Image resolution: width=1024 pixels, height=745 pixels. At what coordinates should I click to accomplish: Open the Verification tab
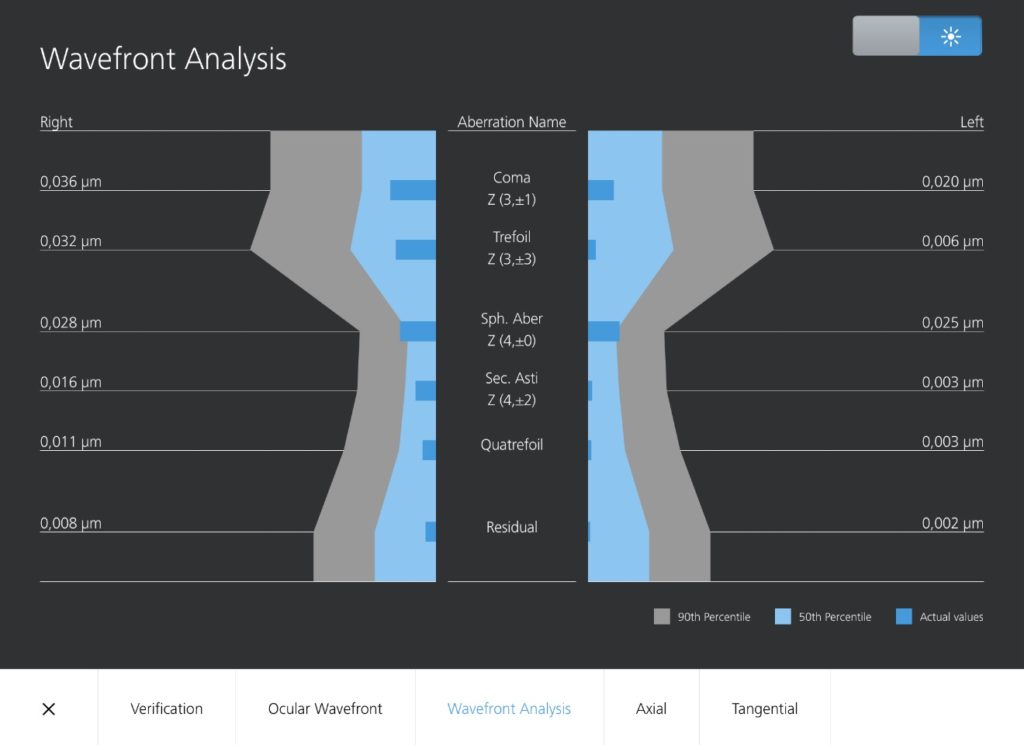coord(166,709)
